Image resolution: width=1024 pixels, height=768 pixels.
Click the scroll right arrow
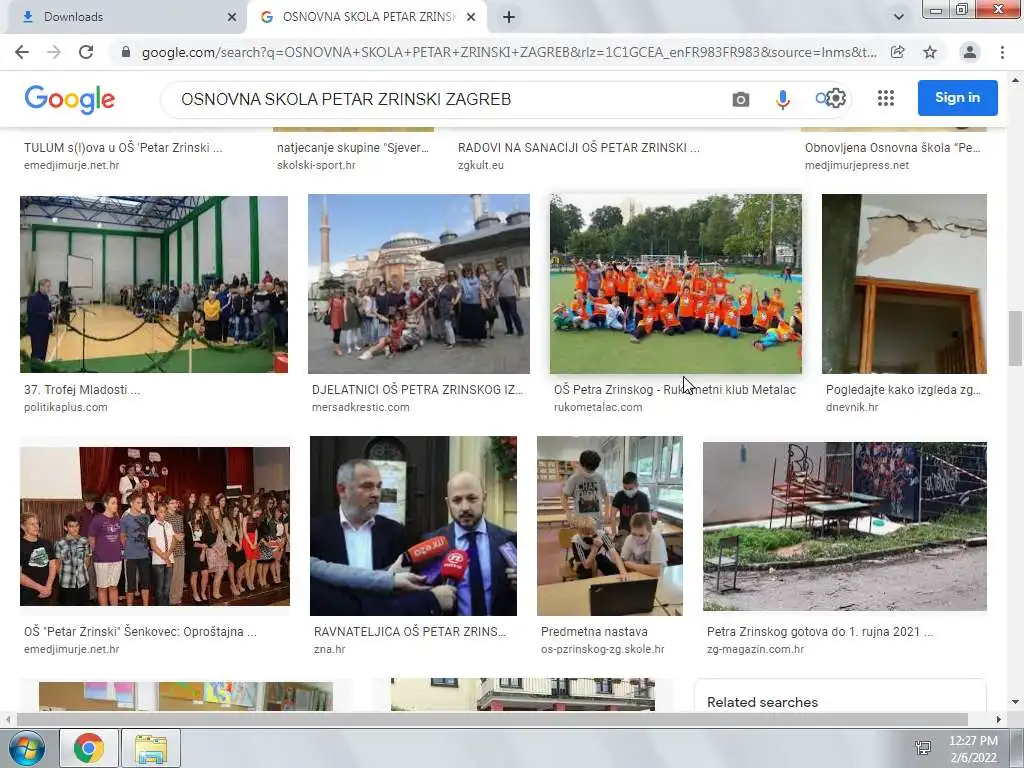tap(999, 719)
